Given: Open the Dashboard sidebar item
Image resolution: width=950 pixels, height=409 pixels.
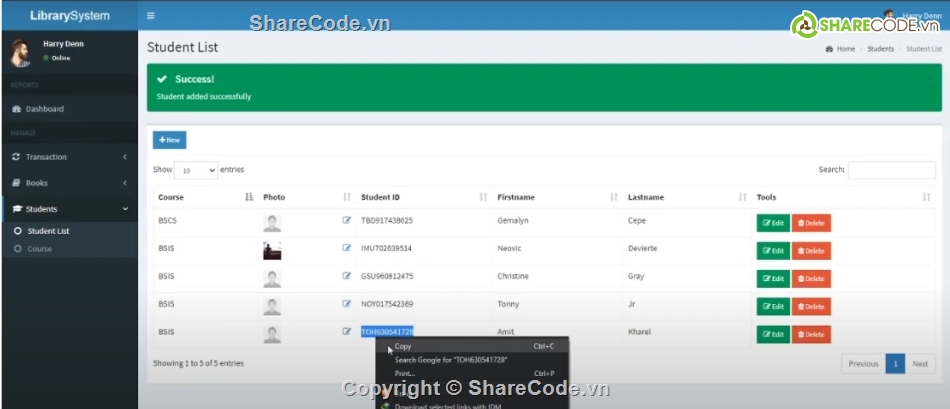Looking at the screenshot, I should click(x=69, y=109).
